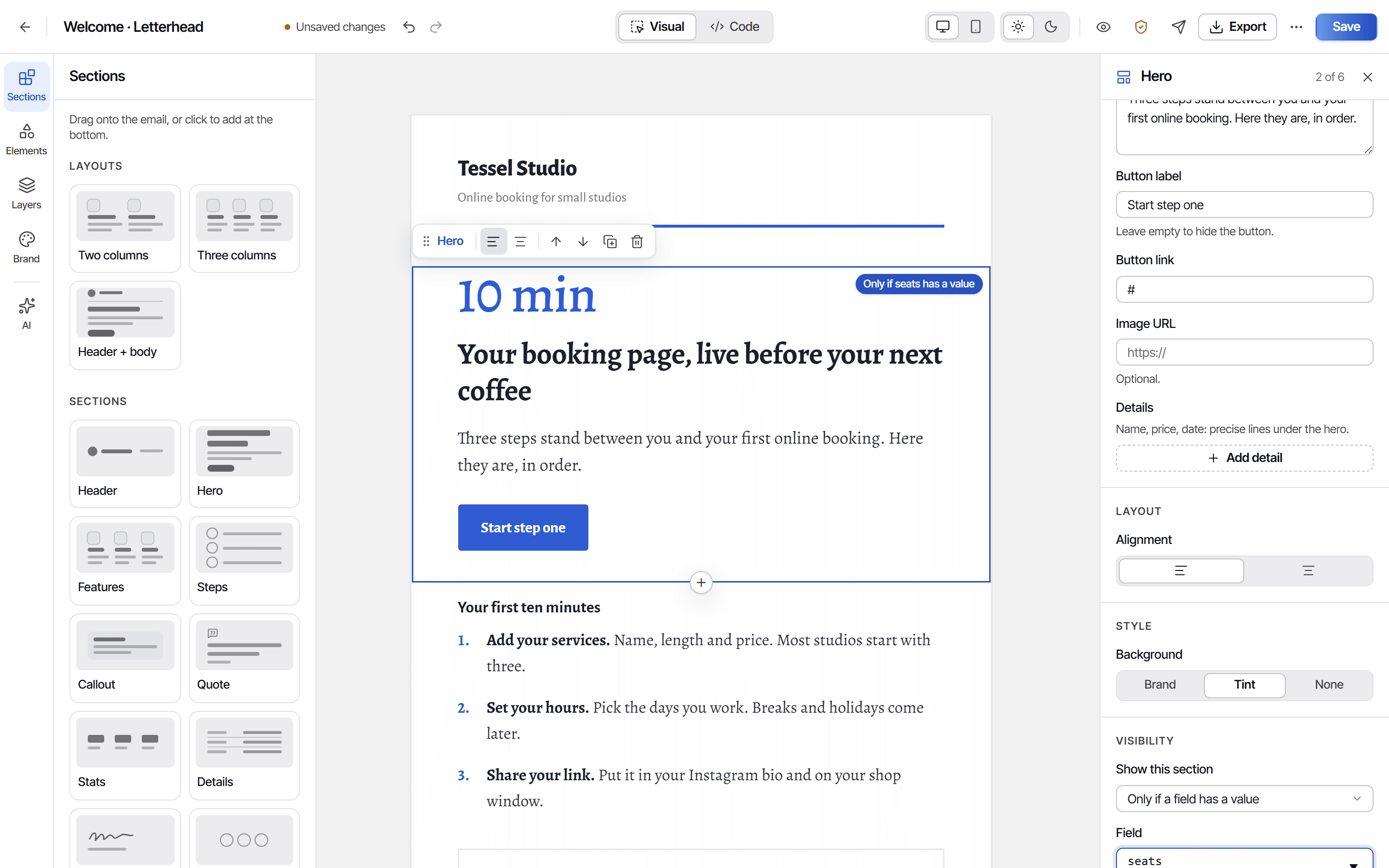Image resolution: width=1389 pixels, height=868 pixels.
Task: Open the Field seats dropdown
Action: click(x=1244, y=859)
